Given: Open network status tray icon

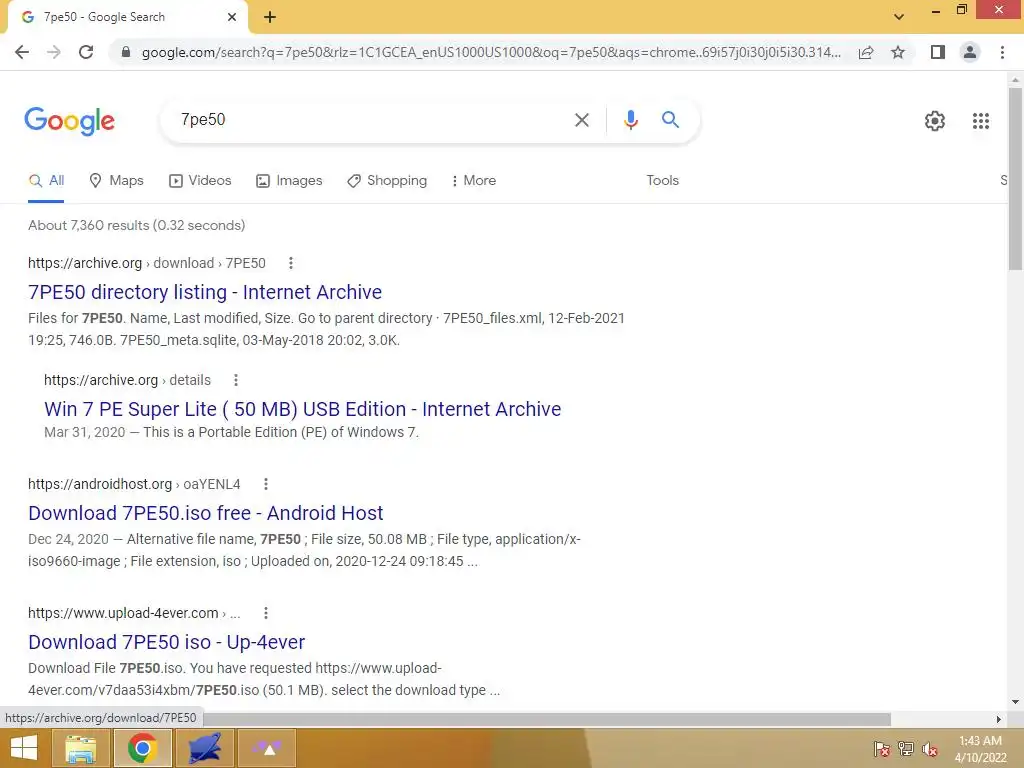Looking at the screenshot, I should coord(905,749).
